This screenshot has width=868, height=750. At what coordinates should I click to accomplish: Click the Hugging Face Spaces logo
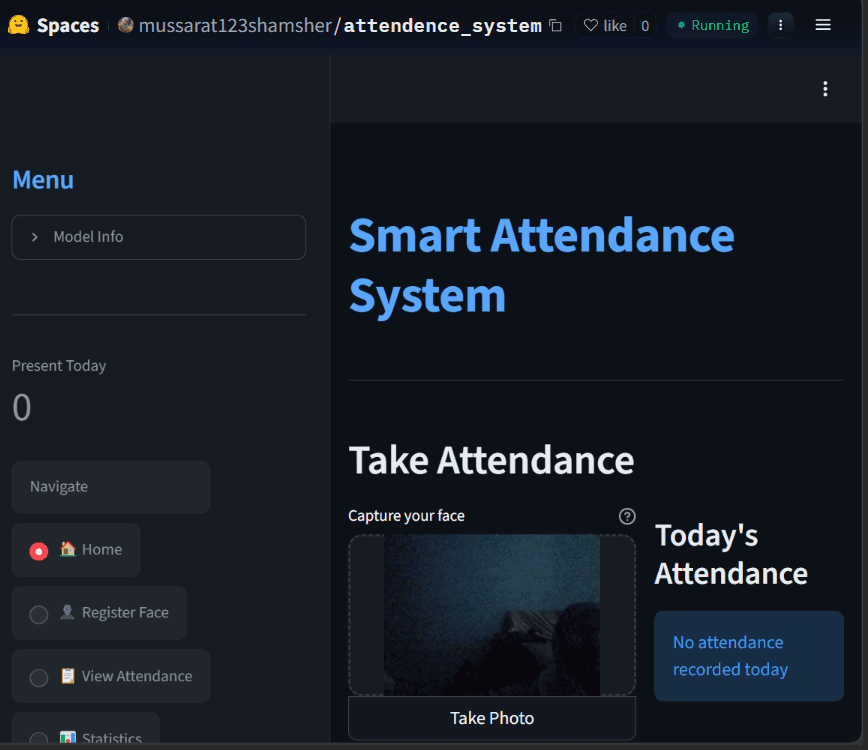coord(19,25)
